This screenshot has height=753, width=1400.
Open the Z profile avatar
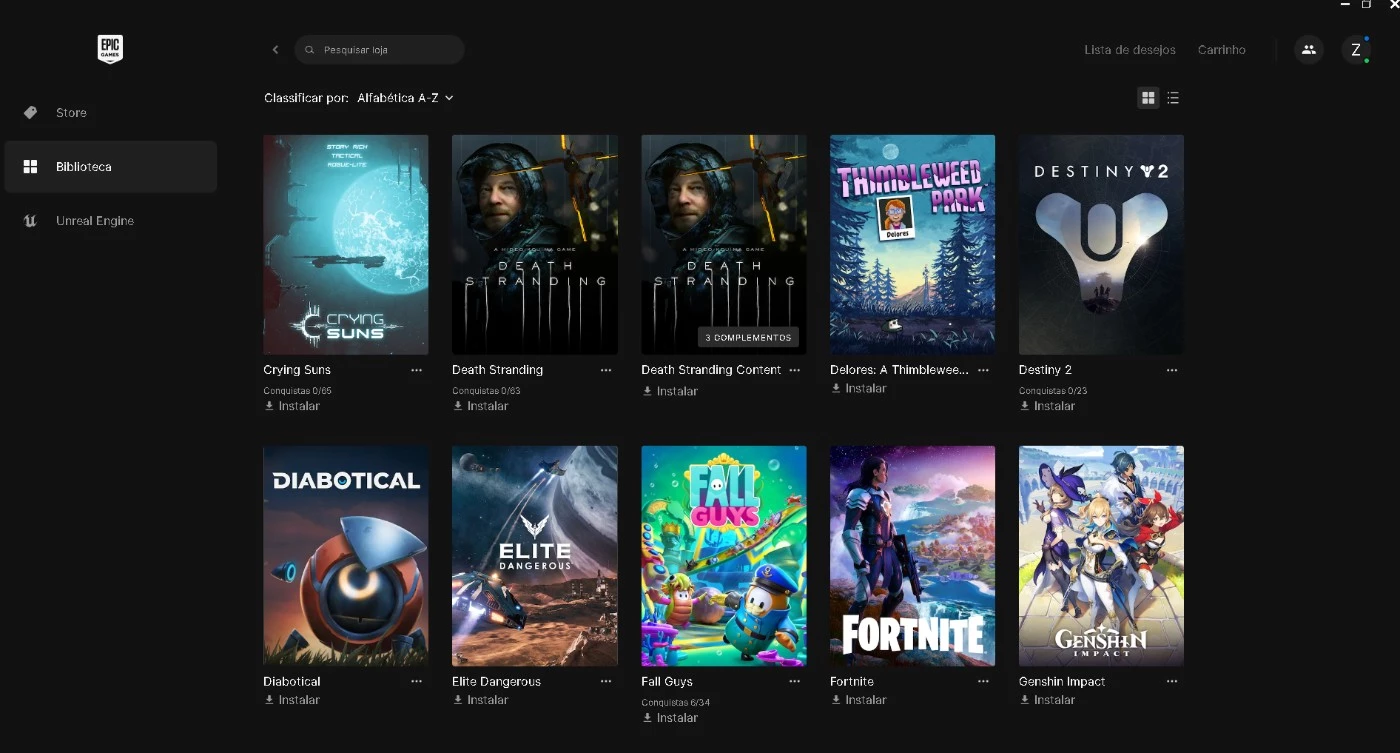click(x=1356, y=49)
